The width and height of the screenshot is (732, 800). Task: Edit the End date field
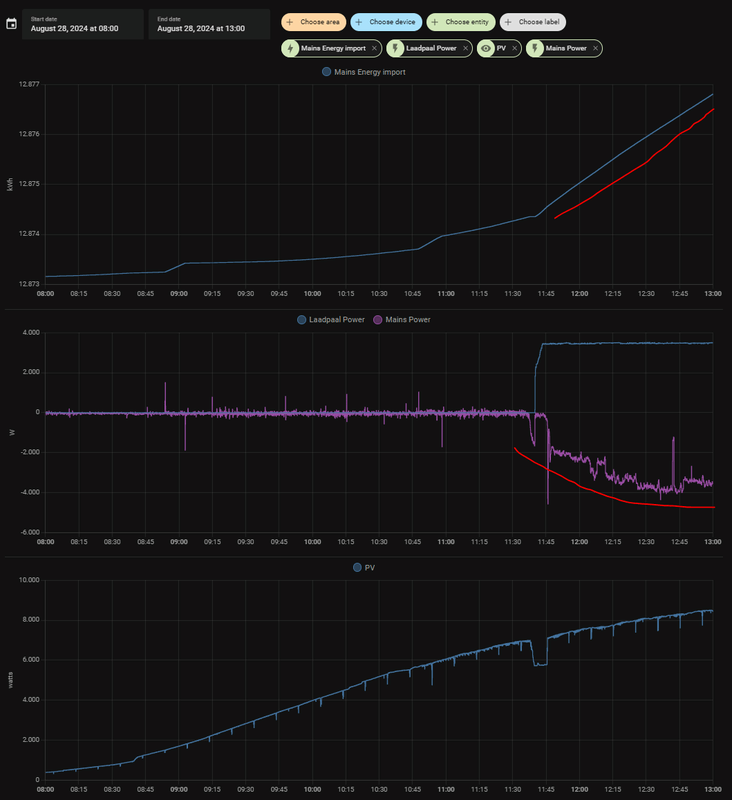tap(209, 24)
